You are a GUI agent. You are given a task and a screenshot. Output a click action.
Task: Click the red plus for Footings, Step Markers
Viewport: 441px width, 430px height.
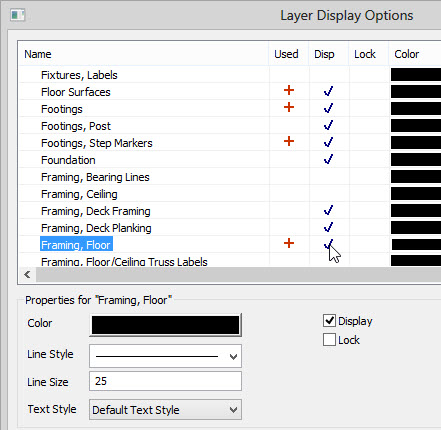289,141
